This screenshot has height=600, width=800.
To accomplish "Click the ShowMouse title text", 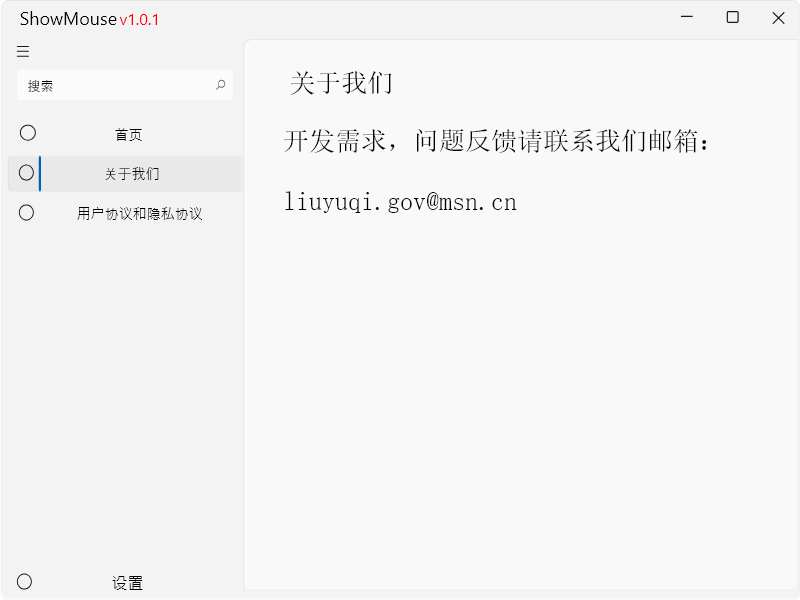I will [68, 19].
